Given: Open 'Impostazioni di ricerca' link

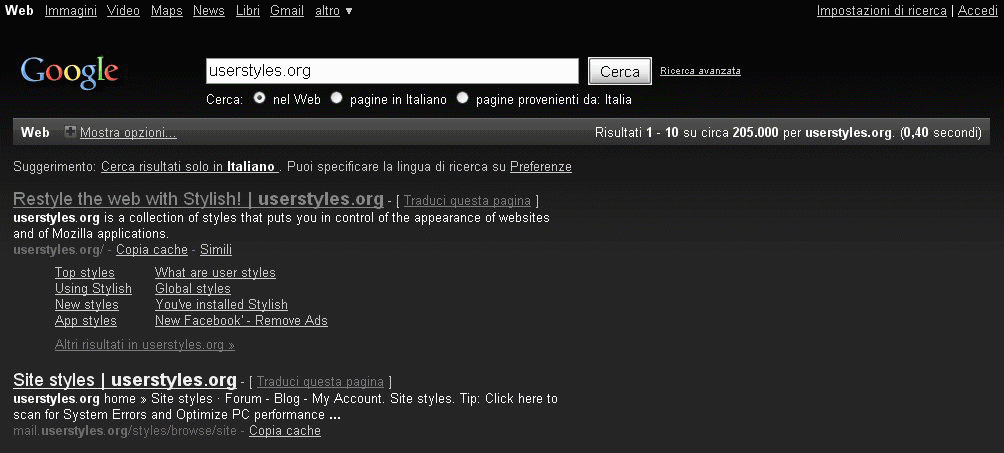Looking at the screenshot, I should point(882,11).
